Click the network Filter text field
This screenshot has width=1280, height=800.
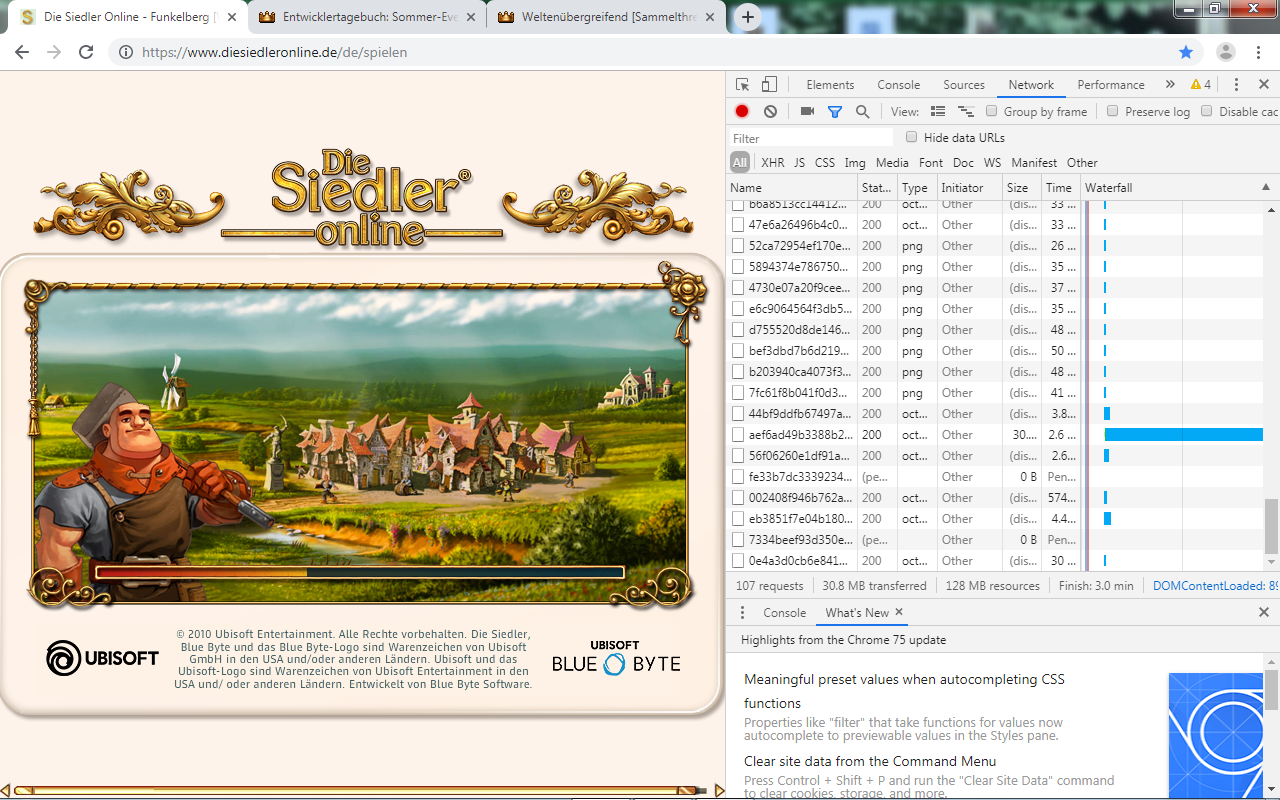tap(811, 138)
